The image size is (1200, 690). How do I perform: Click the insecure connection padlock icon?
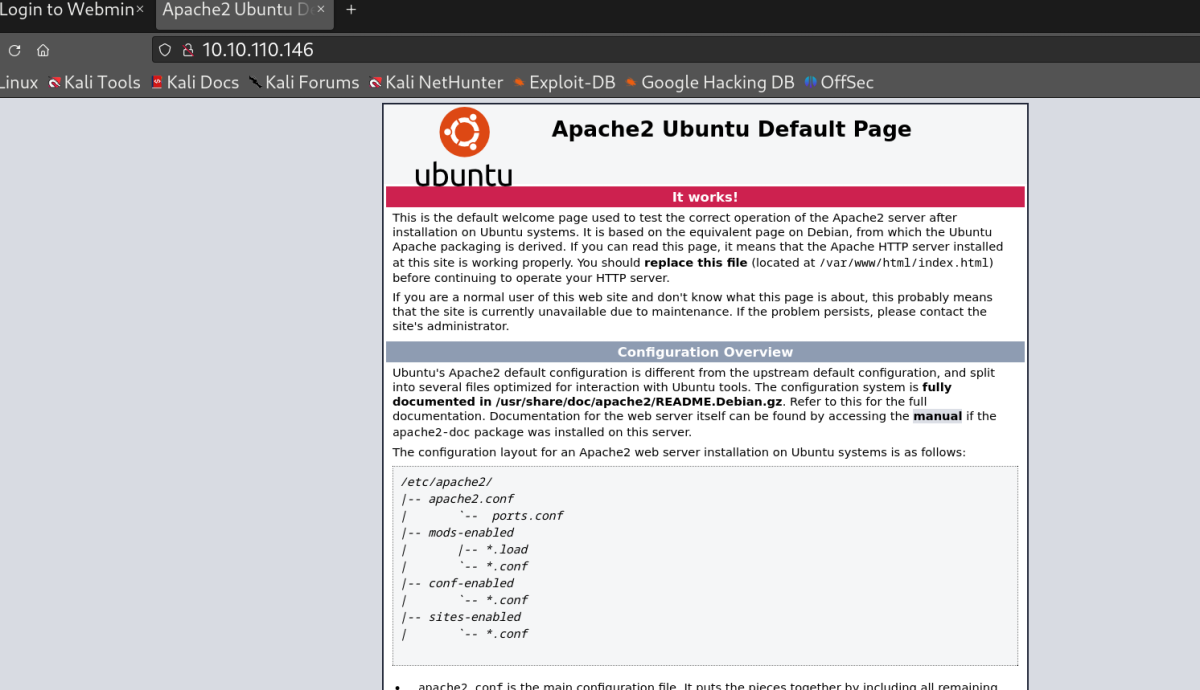pos(186,50)
